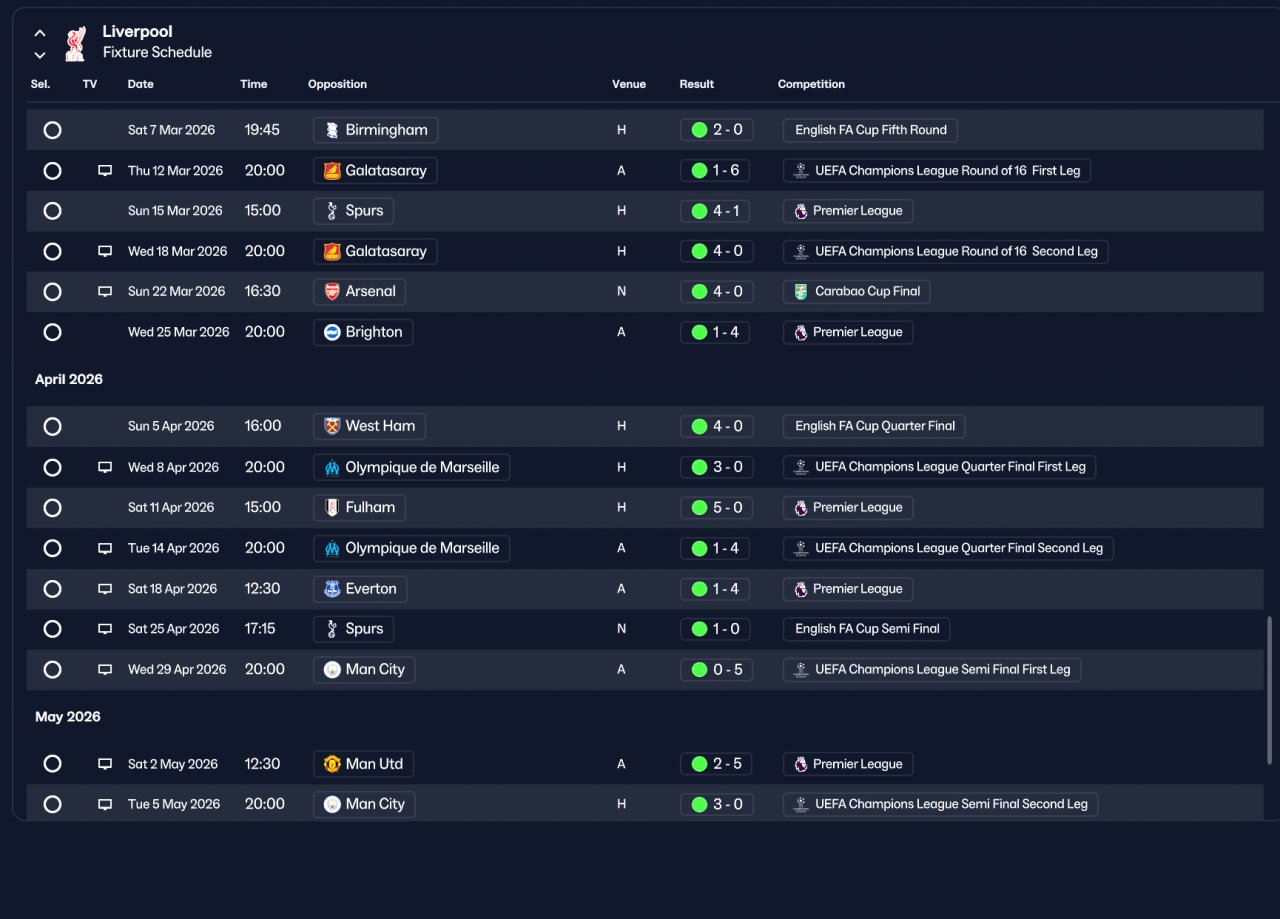Sort by Time column header

point(254,84)
